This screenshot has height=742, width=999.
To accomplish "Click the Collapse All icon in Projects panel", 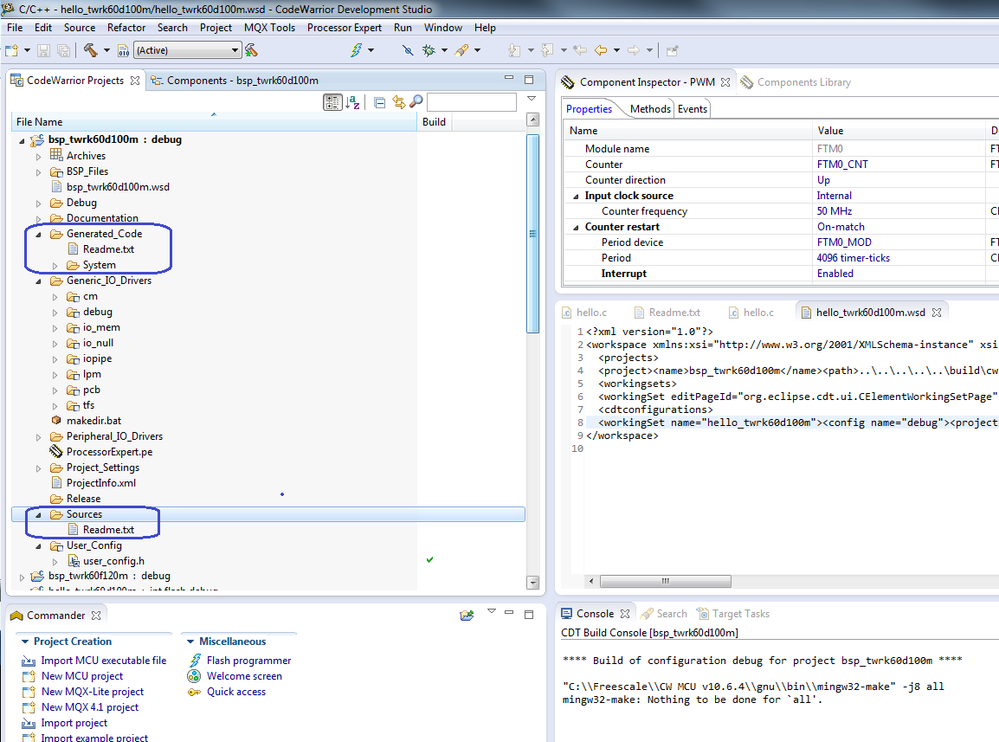I will pyautogui.click(x=380, y=102).
